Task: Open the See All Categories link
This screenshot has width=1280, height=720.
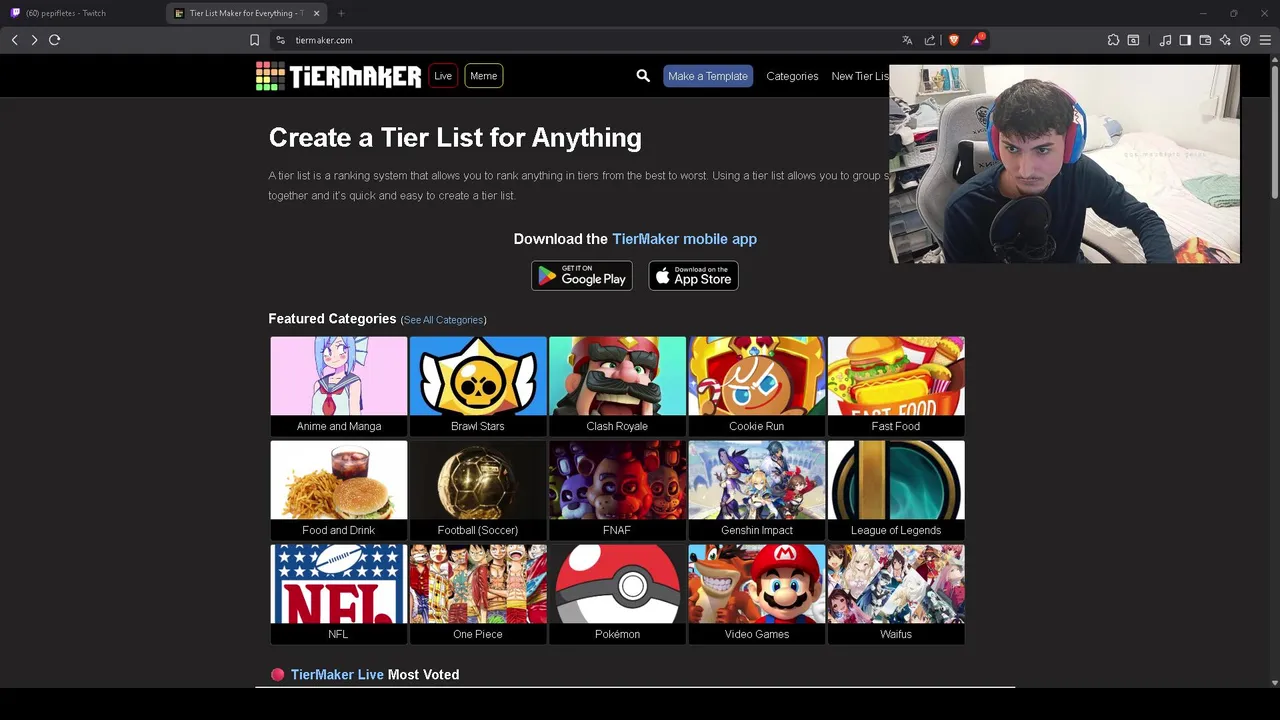Action: 444,320
